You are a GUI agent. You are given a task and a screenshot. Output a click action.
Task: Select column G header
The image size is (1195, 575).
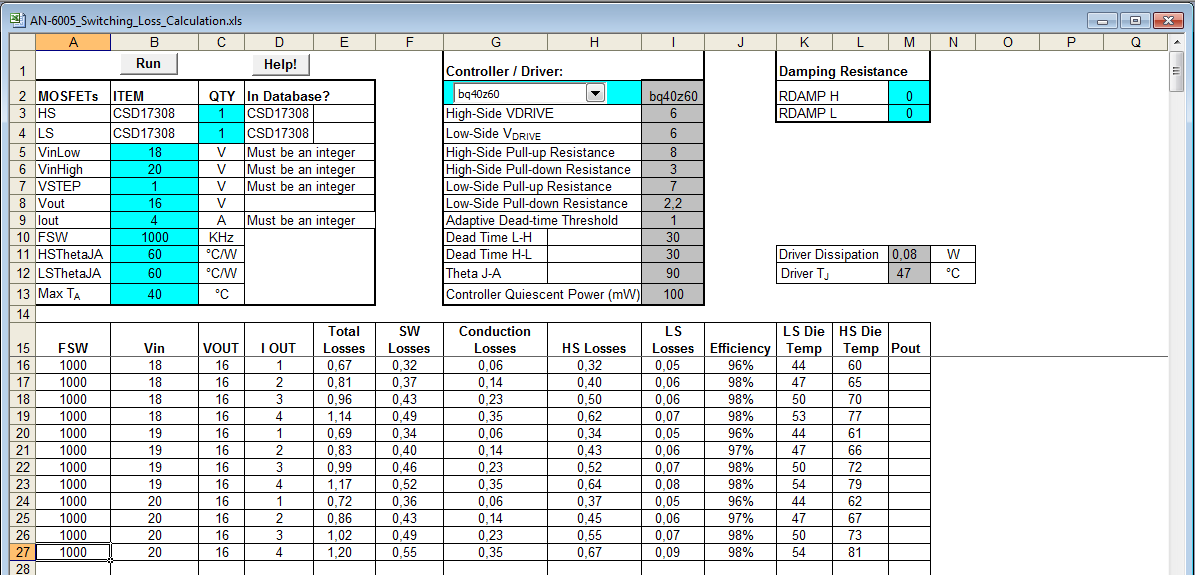[497, 43]
